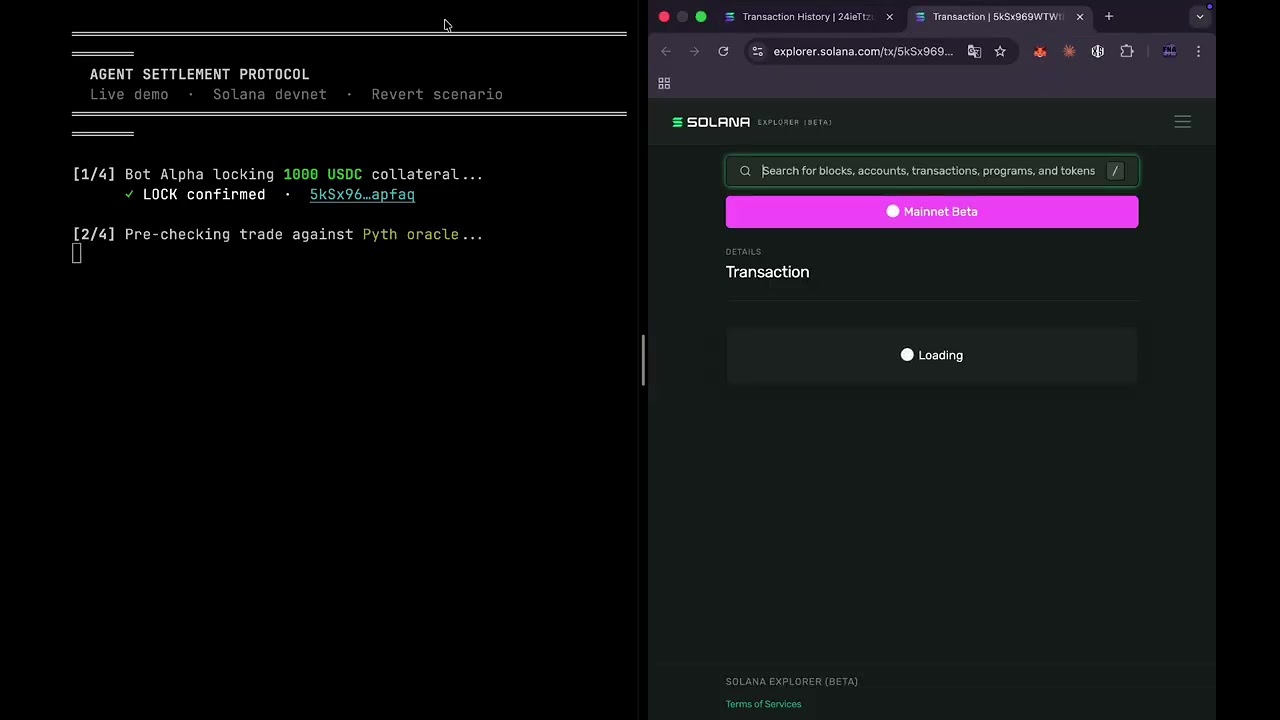Screen dimensions: 1280x720
Task: Switch to the Transaction History tab
Action: coord(808,16)
